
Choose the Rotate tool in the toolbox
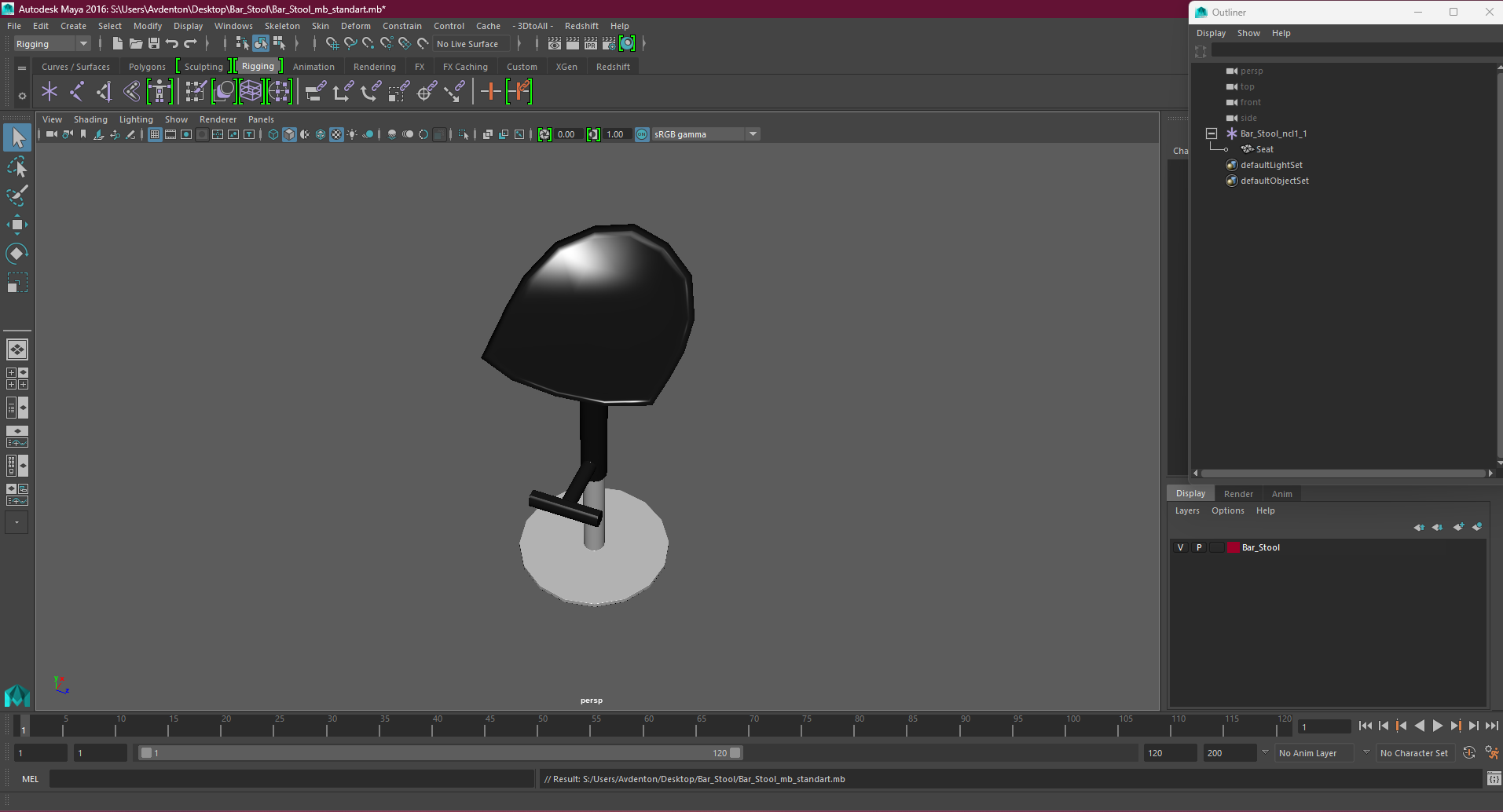pyautogui.click(x=16, y=253)
